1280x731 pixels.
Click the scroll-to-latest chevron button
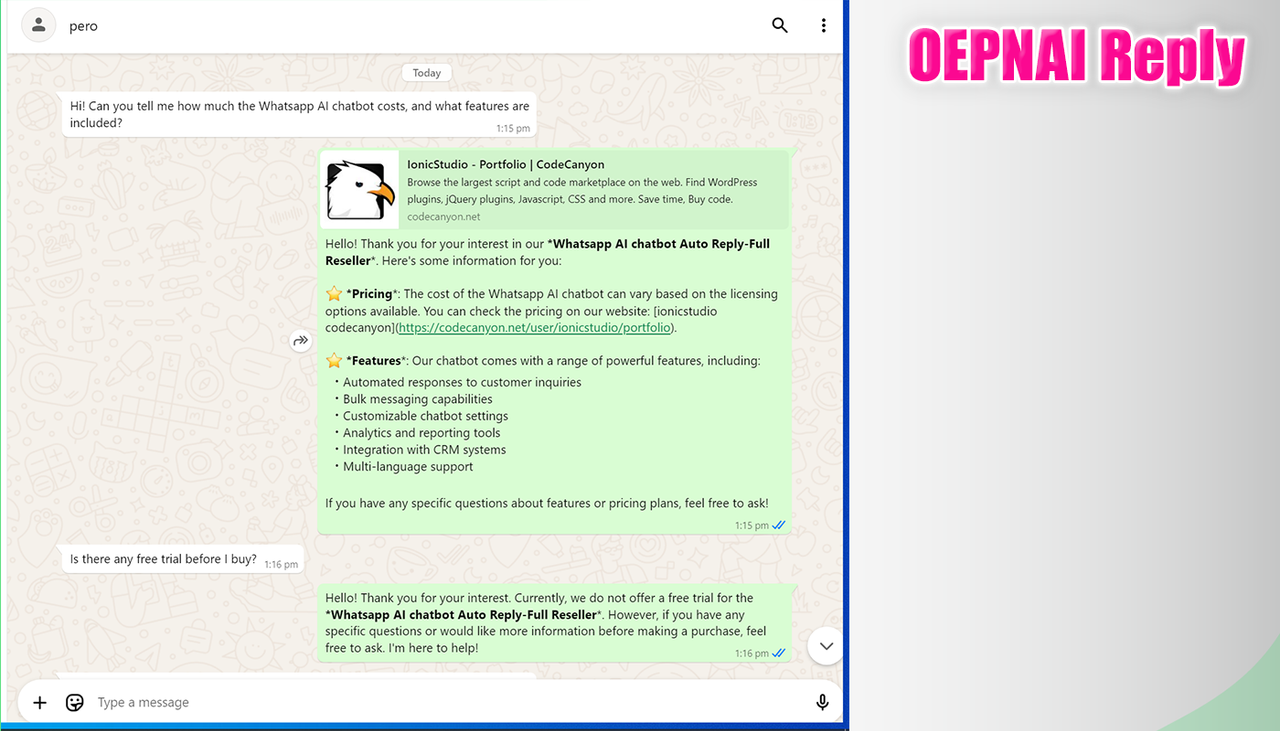[x=825, y=646]
